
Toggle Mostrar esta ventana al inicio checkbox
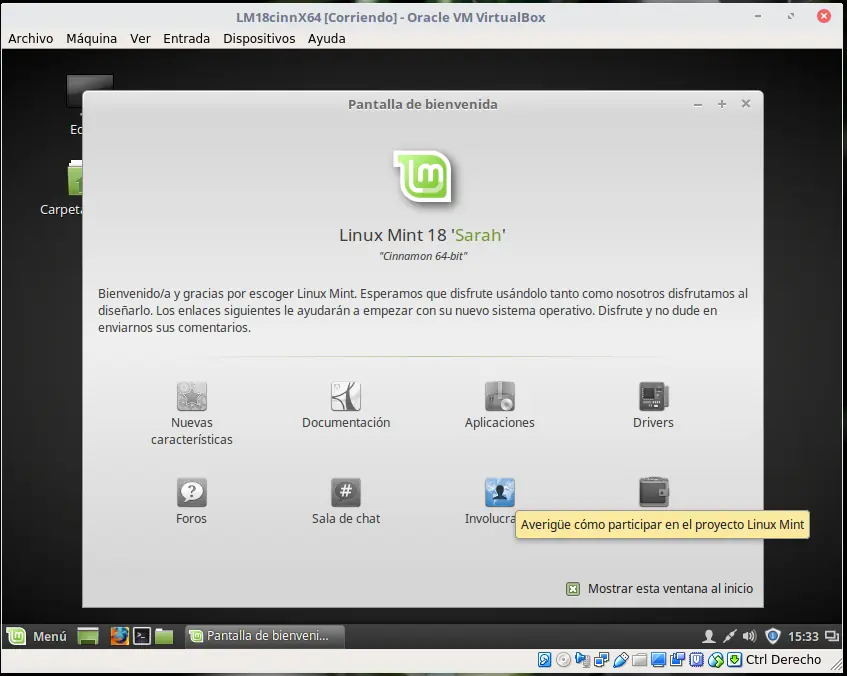click(x=573, y=589)
